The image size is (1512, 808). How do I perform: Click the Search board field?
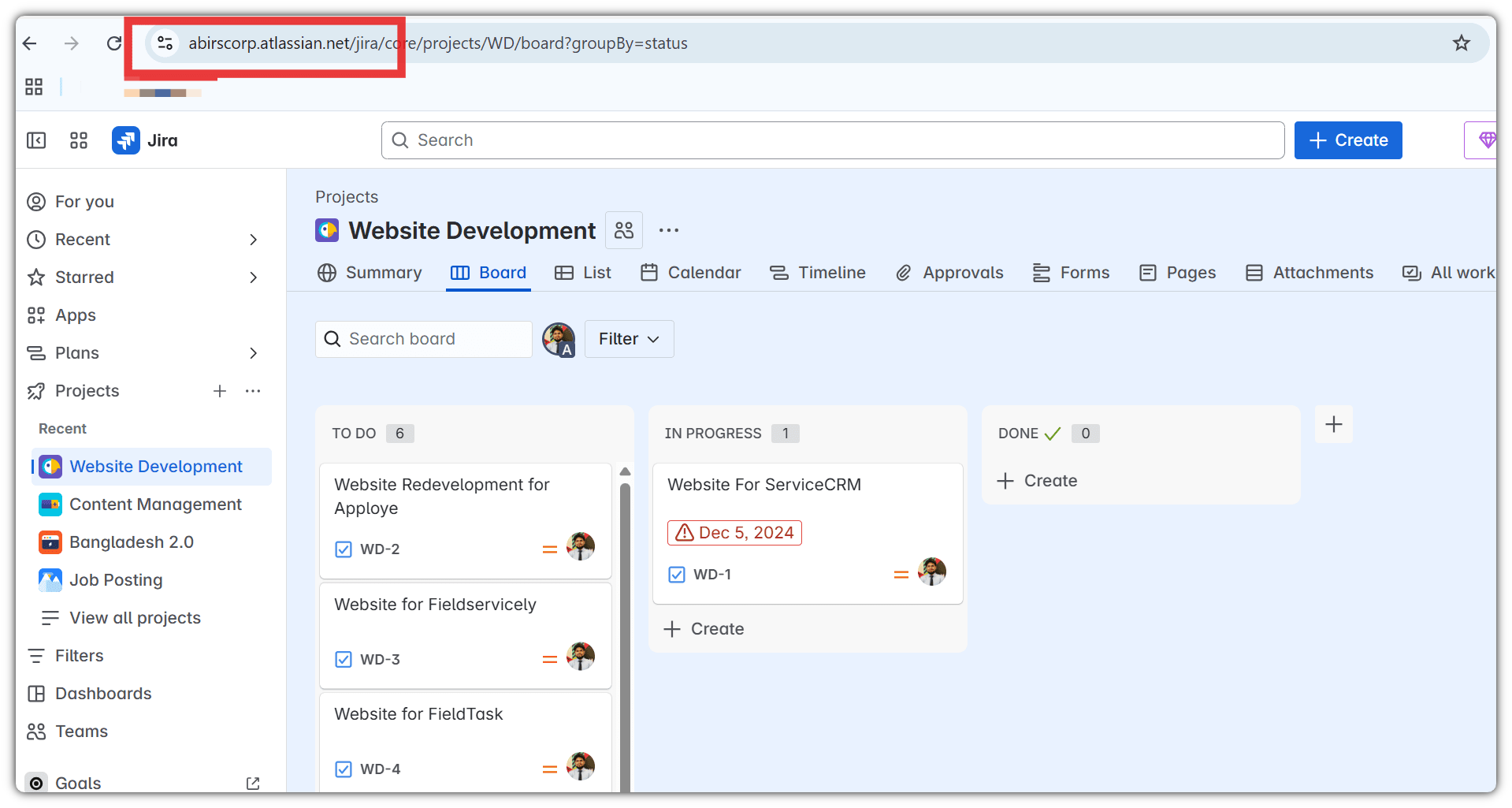(x=424, y=339)
